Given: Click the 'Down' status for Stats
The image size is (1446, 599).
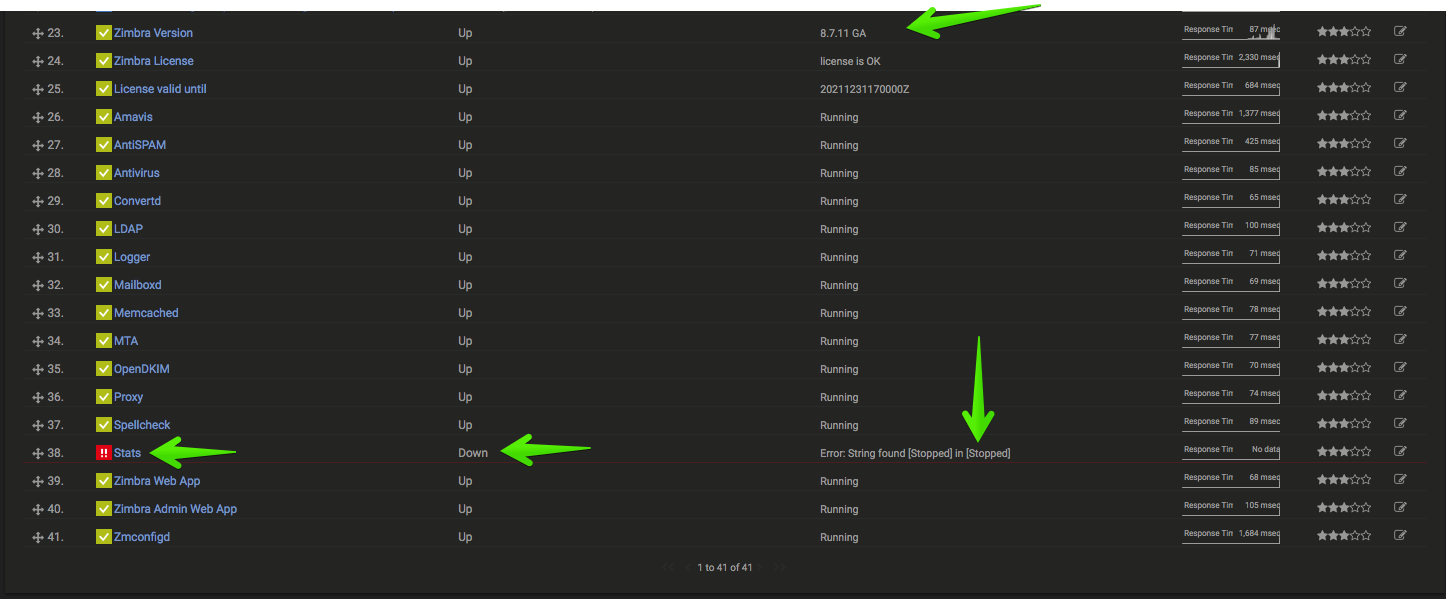Looking at the screenshot, I should click(473, 453).
